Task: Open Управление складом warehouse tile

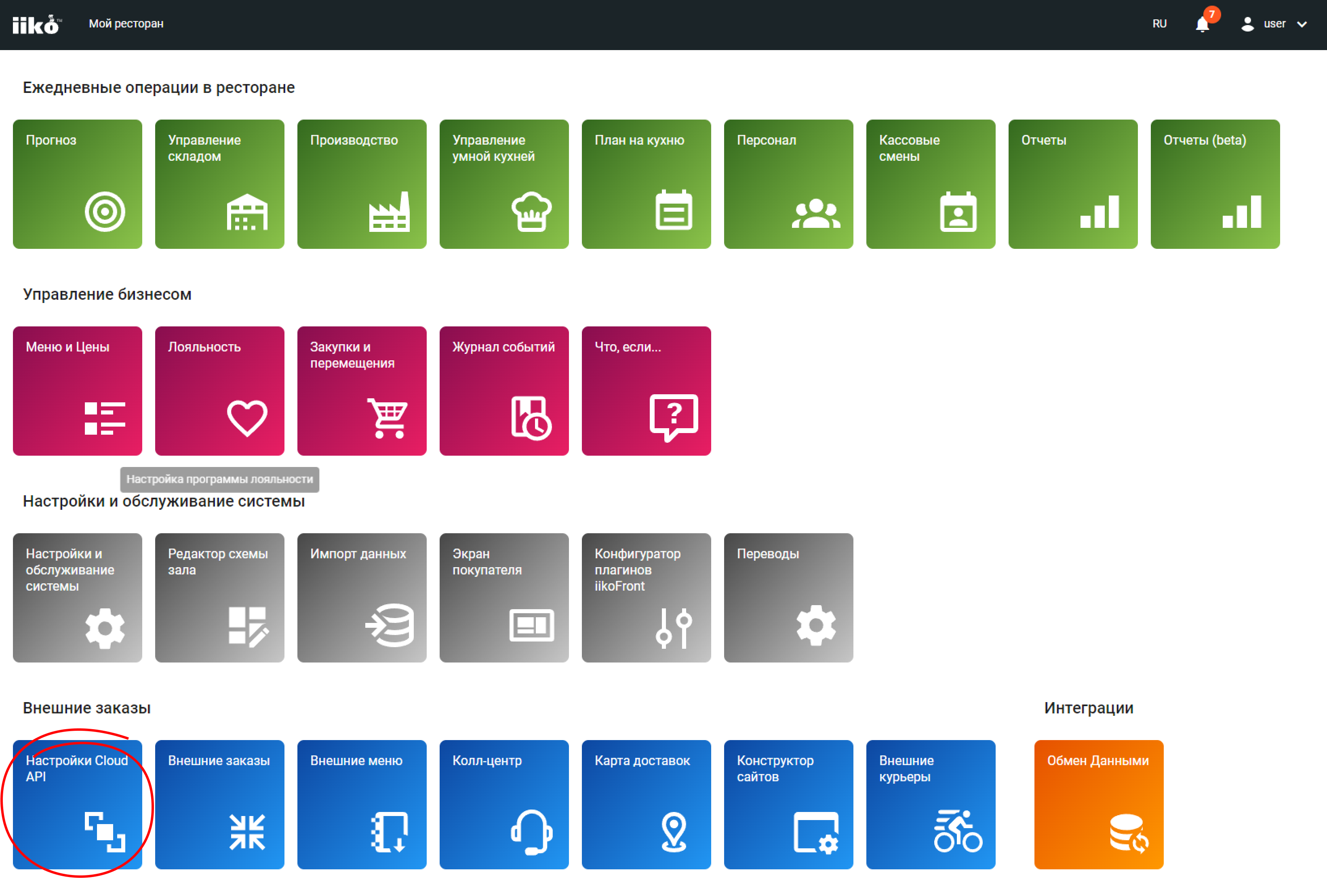Action: 219,184
